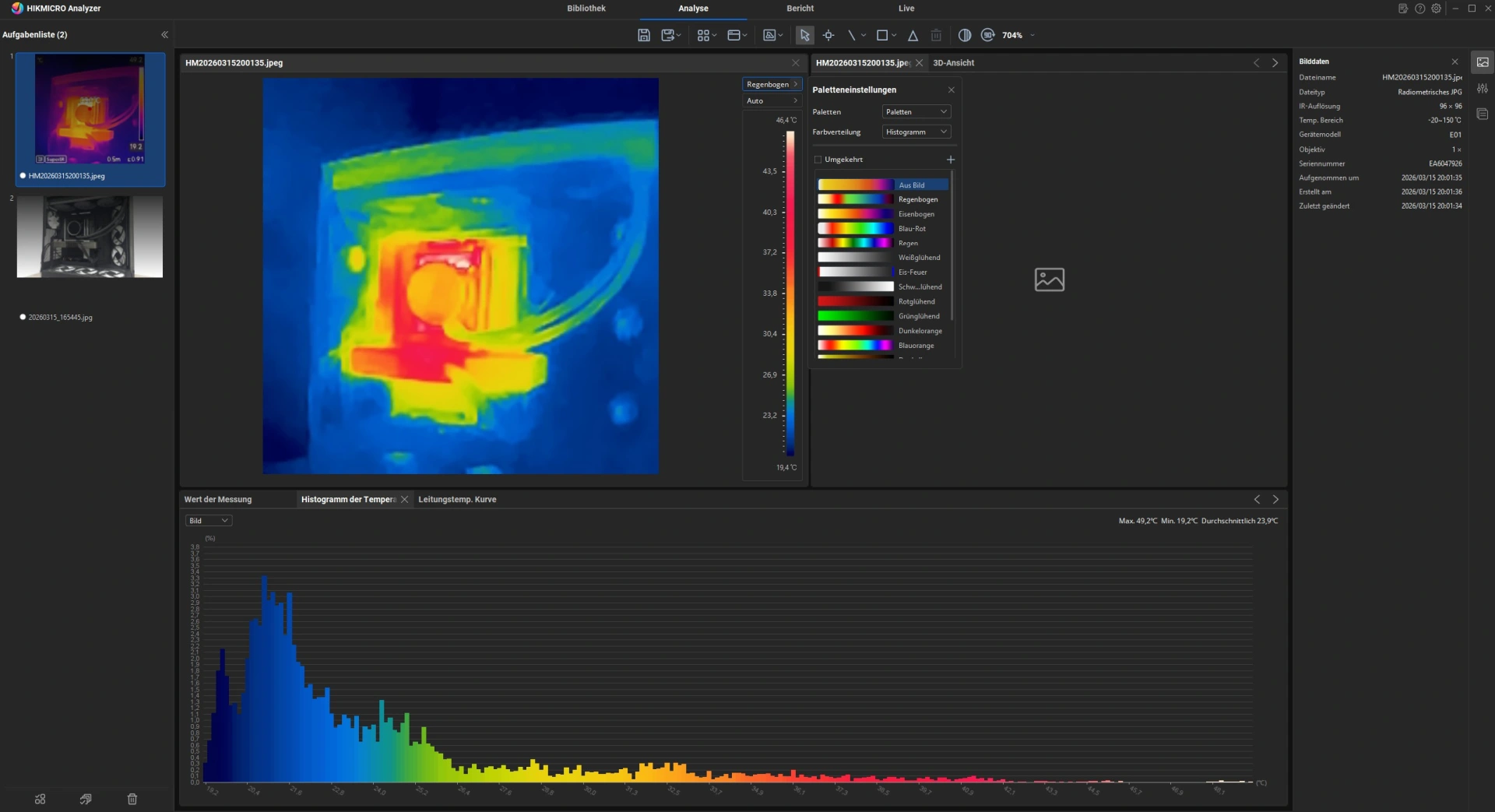
Task: Click the trash icon below task list
Action: pyautogui.click(x=132, y=799)
